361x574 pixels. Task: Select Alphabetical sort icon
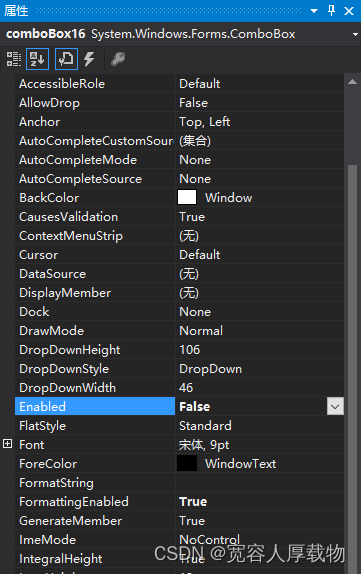[37, 59]
